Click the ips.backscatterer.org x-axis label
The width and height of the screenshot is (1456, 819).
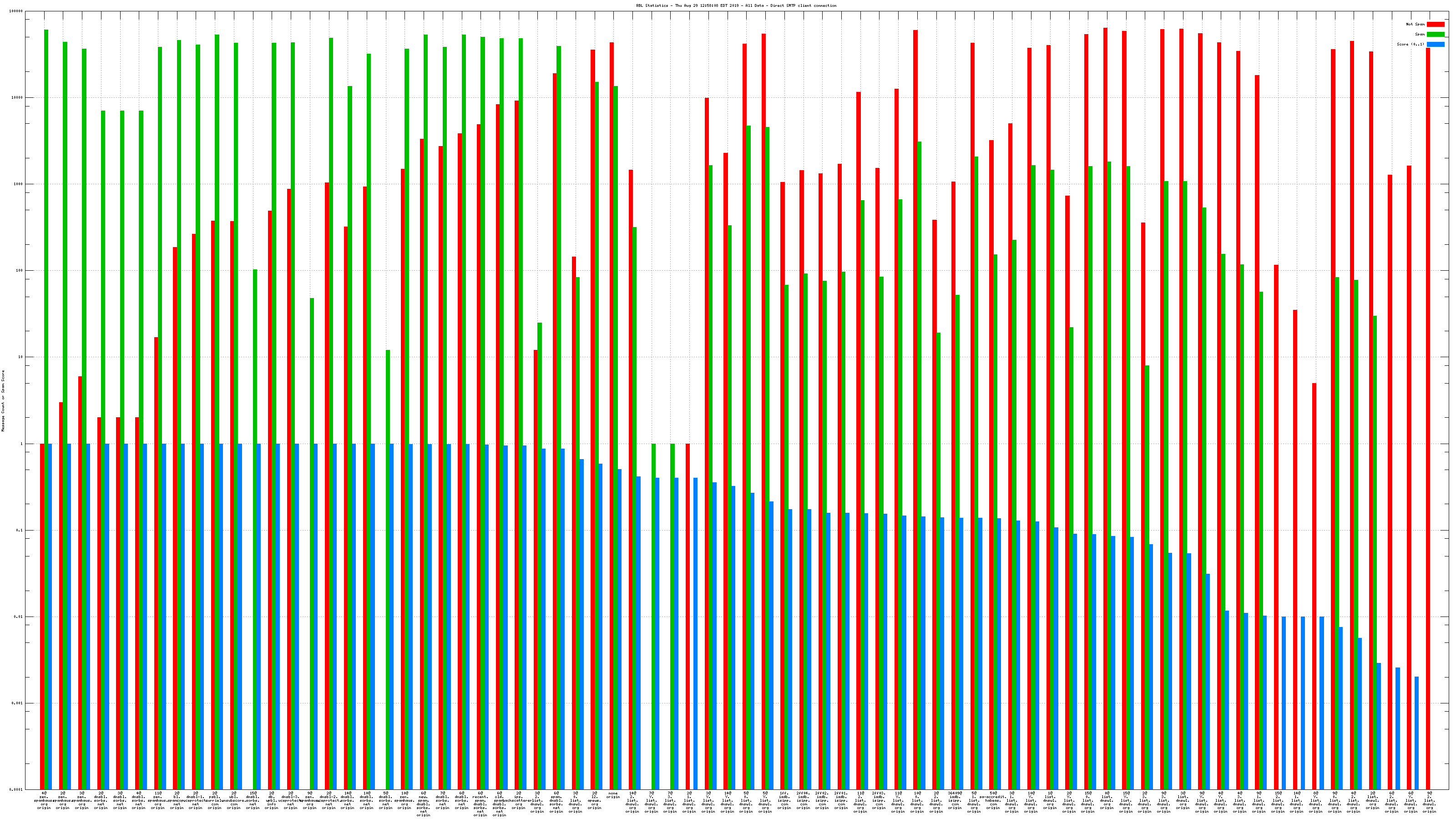(518, 800)
